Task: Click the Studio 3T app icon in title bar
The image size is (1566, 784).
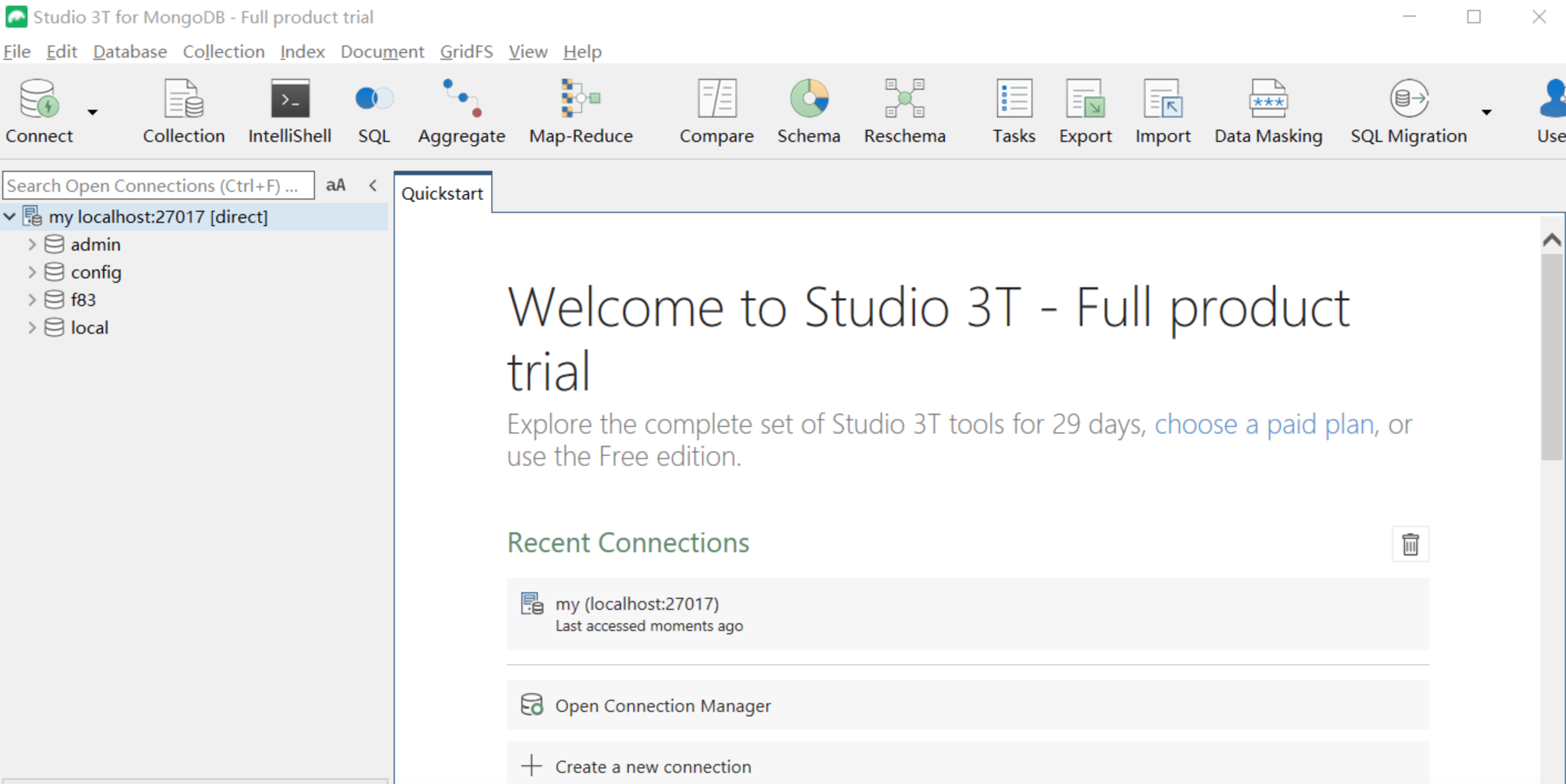Action: tap(17, 17)
